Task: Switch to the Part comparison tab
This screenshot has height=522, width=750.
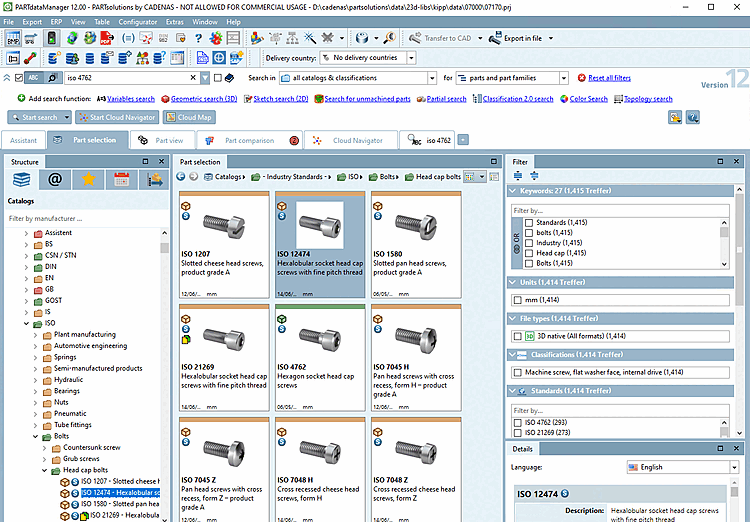Action: 248,141
